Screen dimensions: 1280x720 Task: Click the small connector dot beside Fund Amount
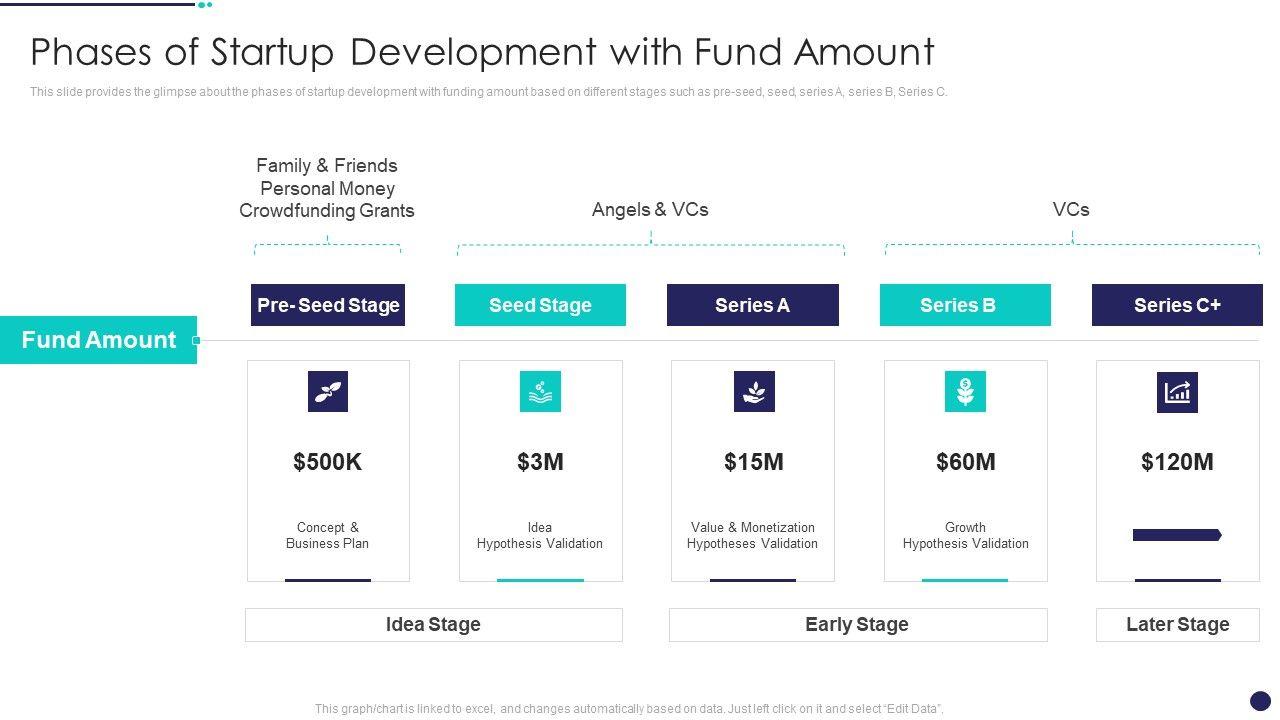197,341
